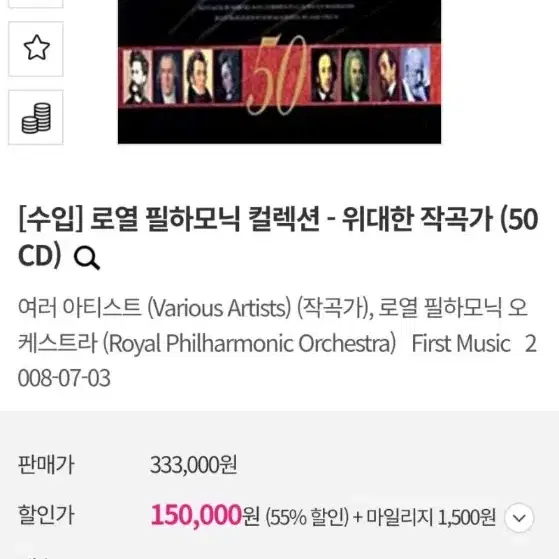
Task: Expand the discount price details chevron
Action: click(519, 518)
